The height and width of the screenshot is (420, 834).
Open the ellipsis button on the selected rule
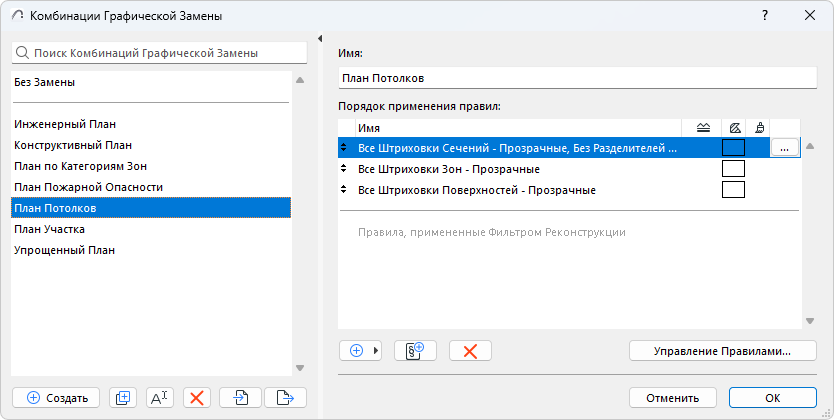tap(785, 148)
